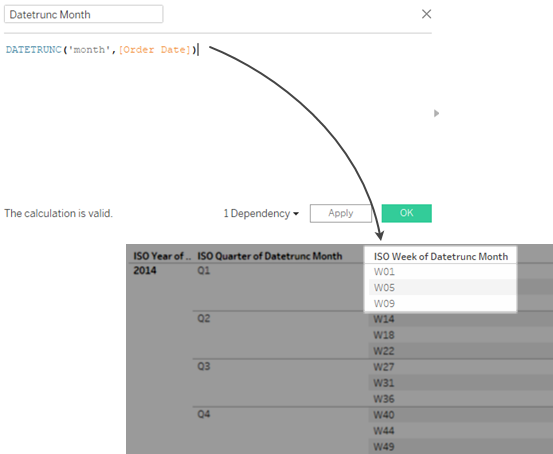Select the ISO Quarter of Datetrunc Month header

click(270, 256)
